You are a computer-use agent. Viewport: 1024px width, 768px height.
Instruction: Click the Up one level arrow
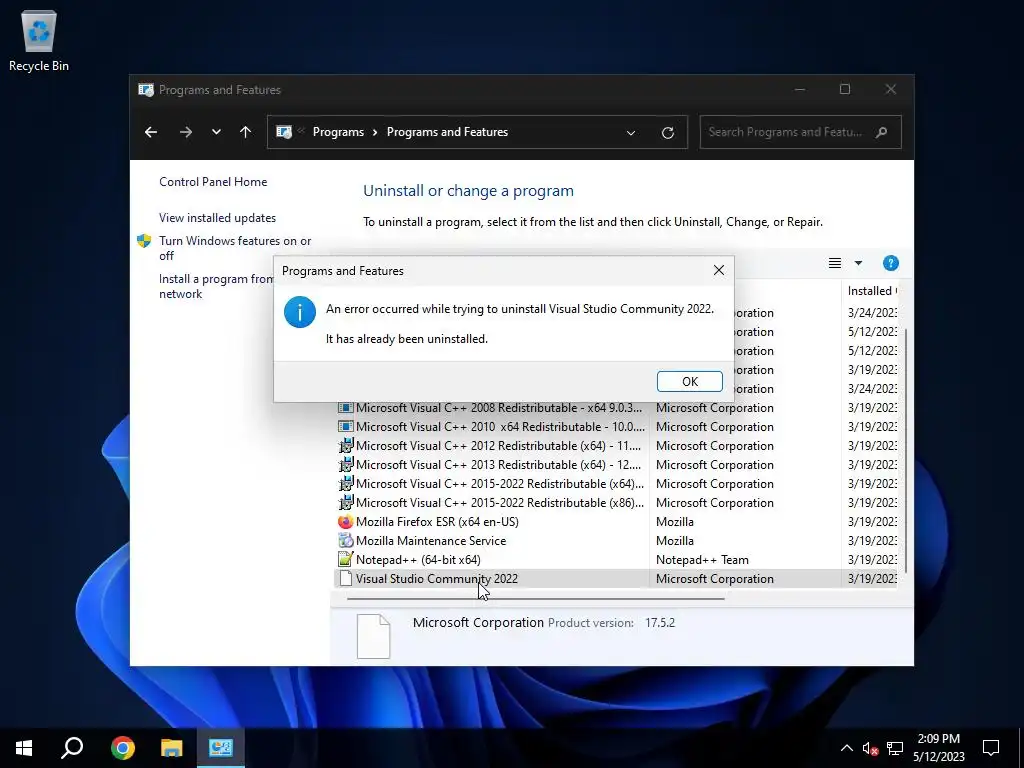point(246,132)
